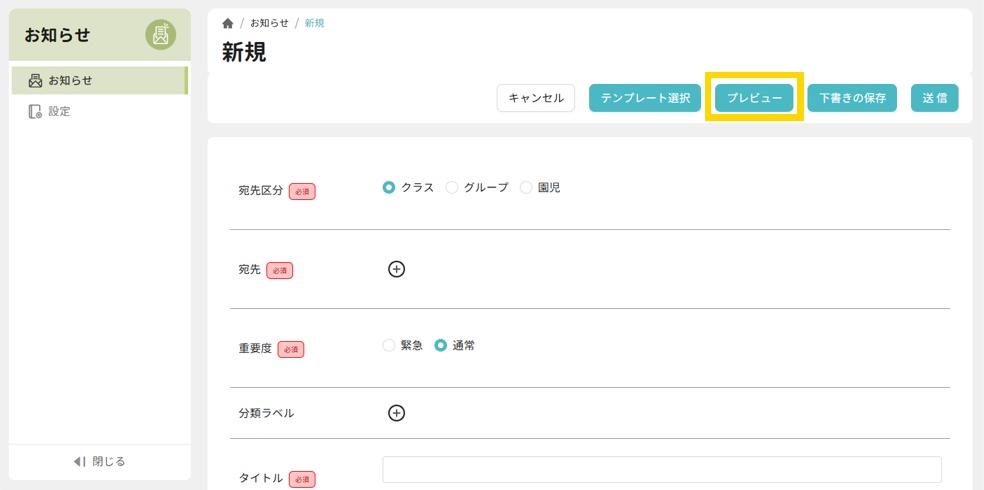This screenshot has width=984, height=490.
Task: Open the 設定 sidebar menu item
Action: click(60, 112)
